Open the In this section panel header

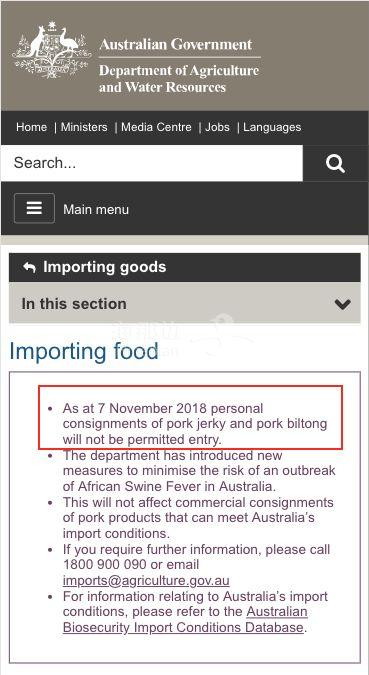click(185, 303)
